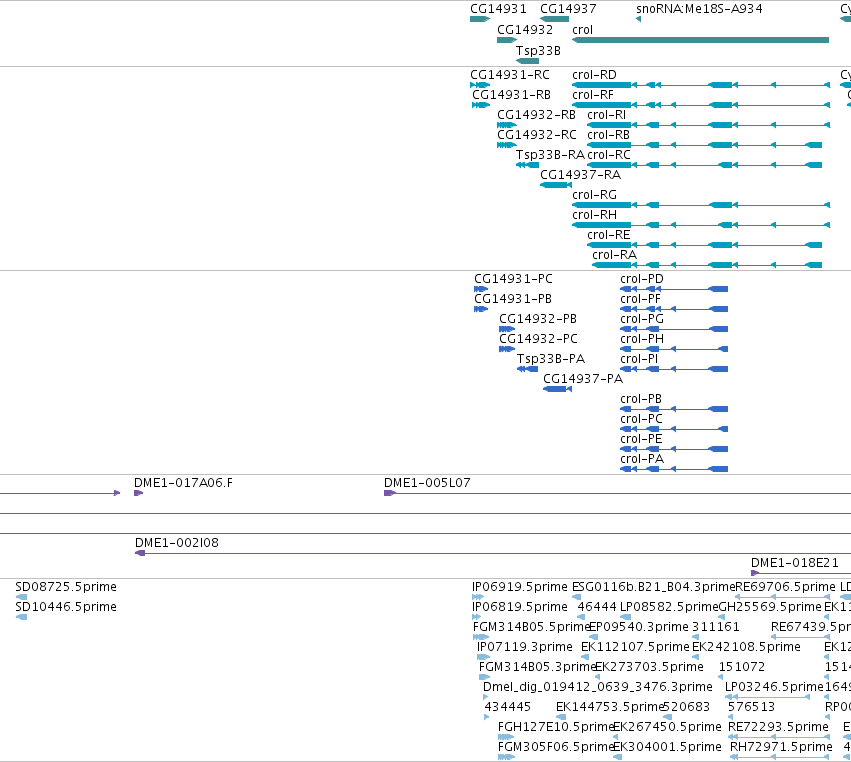Click EST RH72971.5prime label
Viewport: 851px width, 762px height.
coord(781,747)
